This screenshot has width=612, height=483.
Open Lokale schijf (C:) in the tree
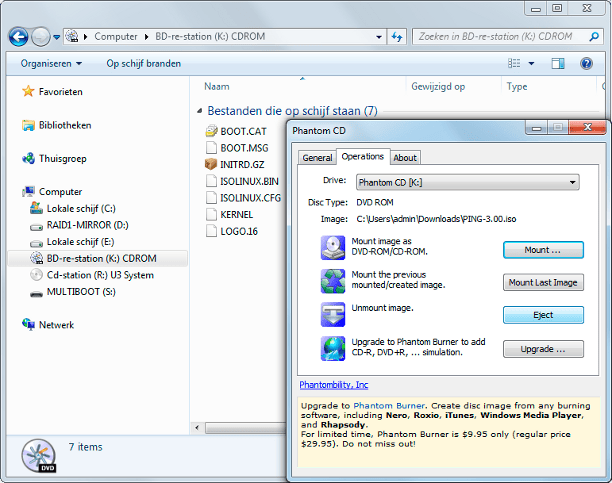(x=81, y=209)
